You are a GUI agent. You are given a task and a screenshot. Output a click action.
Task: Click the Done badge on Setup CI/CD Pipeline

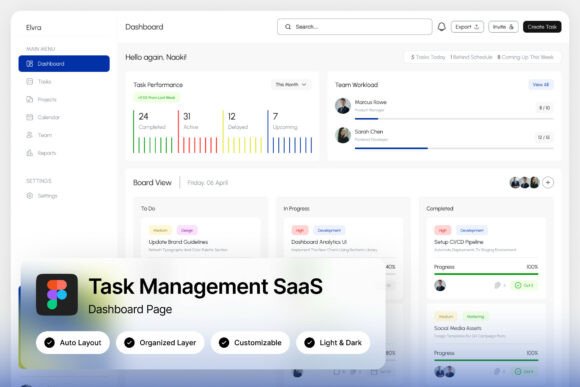pyautogui.click(x=524, y=285)
